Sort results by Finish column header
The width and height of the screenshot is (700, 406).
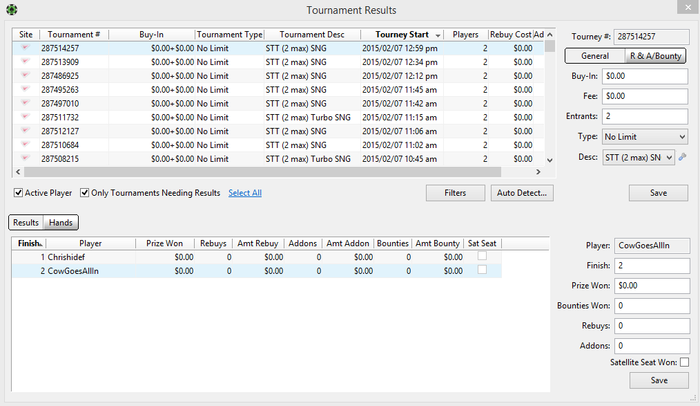coord(29,243)
